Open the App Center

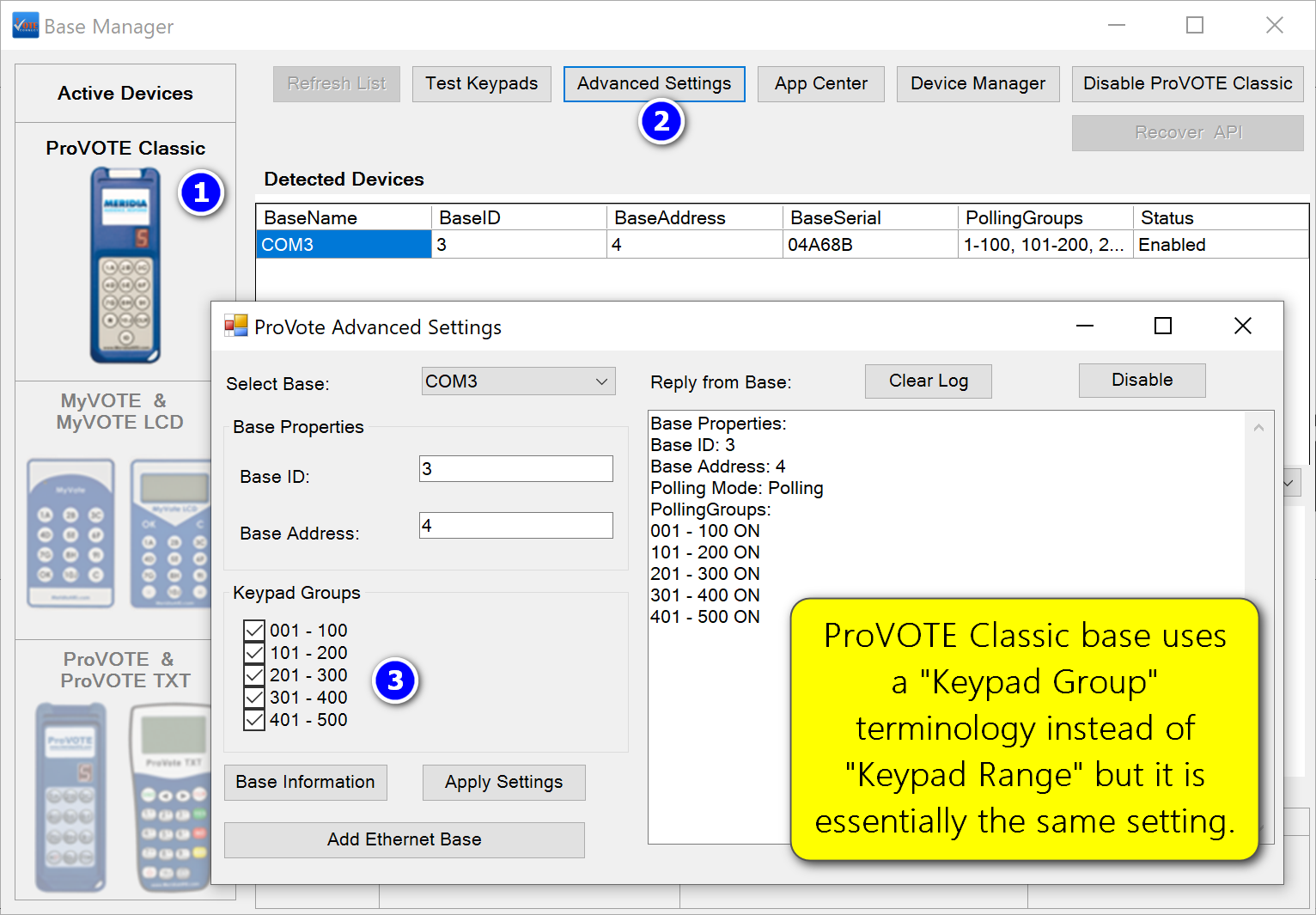click(821, 83)
